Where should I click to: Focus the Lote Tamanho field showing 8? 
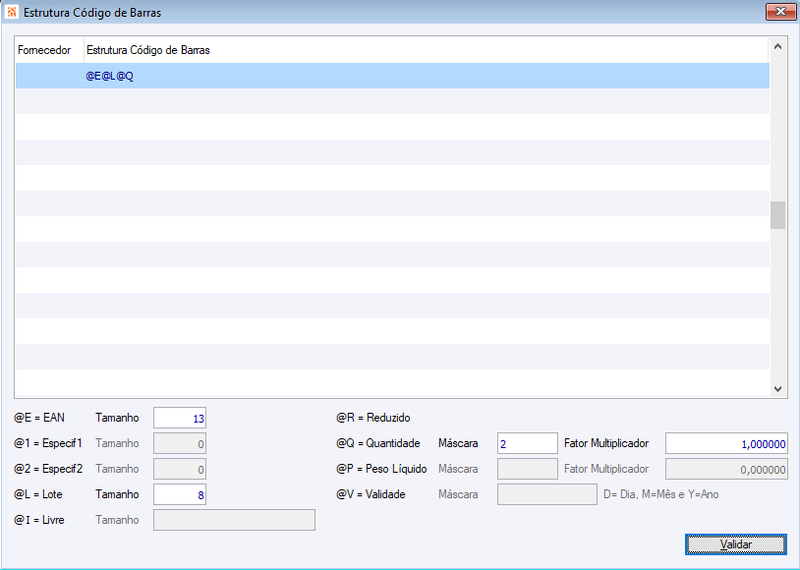180,494
